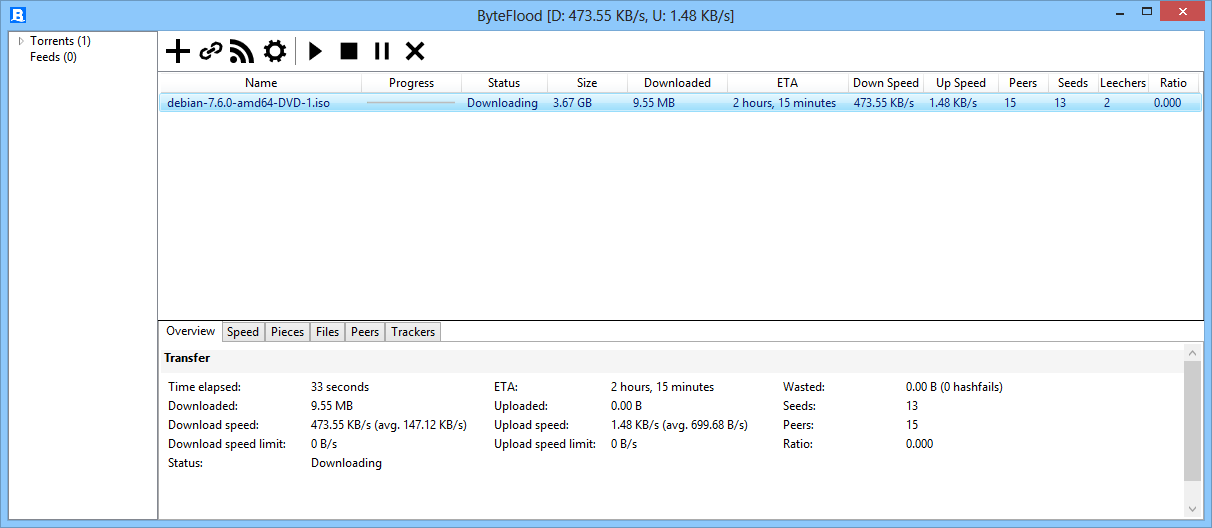Expand the Torrents tree node arrow
This screenshot has height=528, width=1212.
tap(21, 41)
